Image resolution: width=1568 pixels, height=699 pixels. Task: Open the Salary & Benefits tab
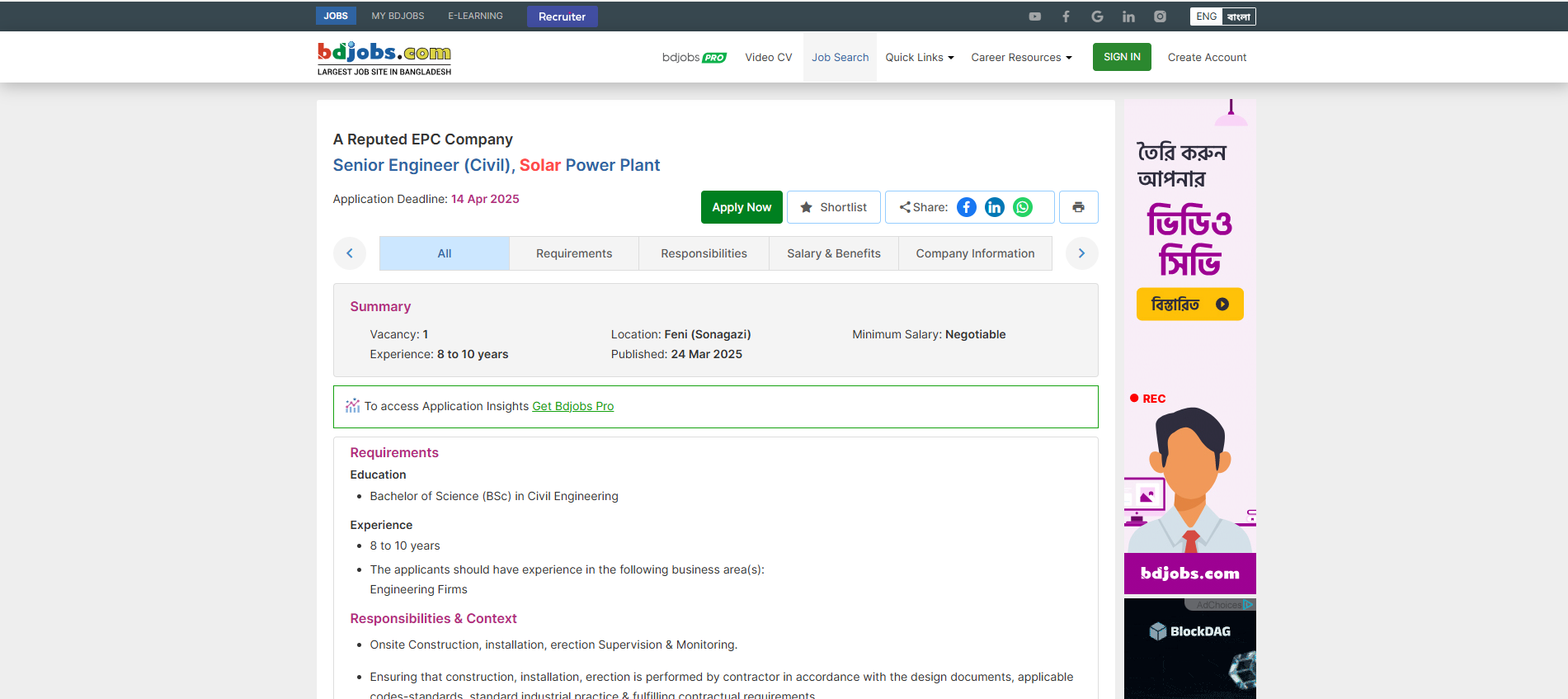tap(833, 253)
